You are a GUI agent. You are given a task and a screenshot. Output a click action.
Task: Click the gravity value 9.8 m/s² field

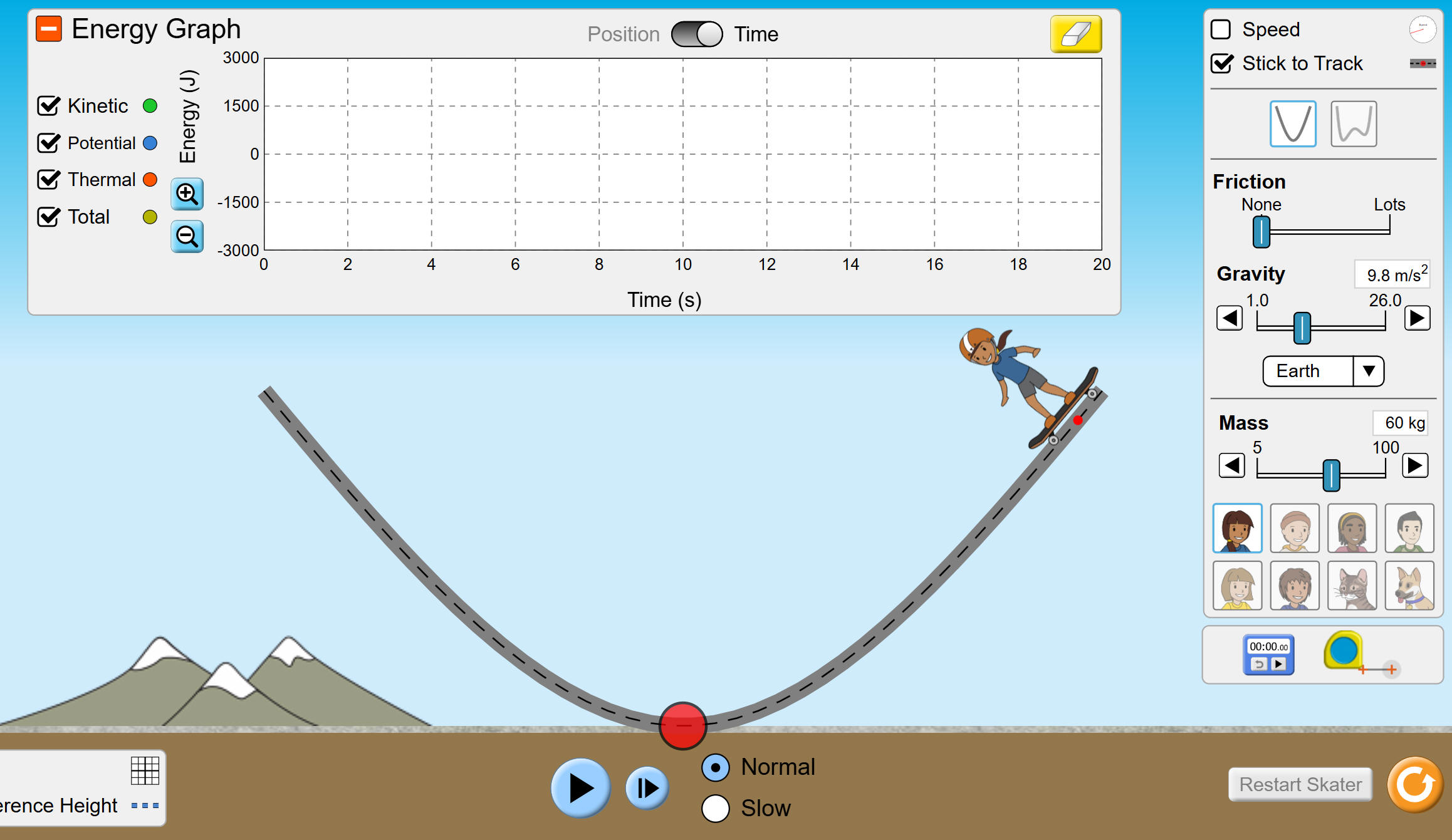click(x=1392, y=274)
